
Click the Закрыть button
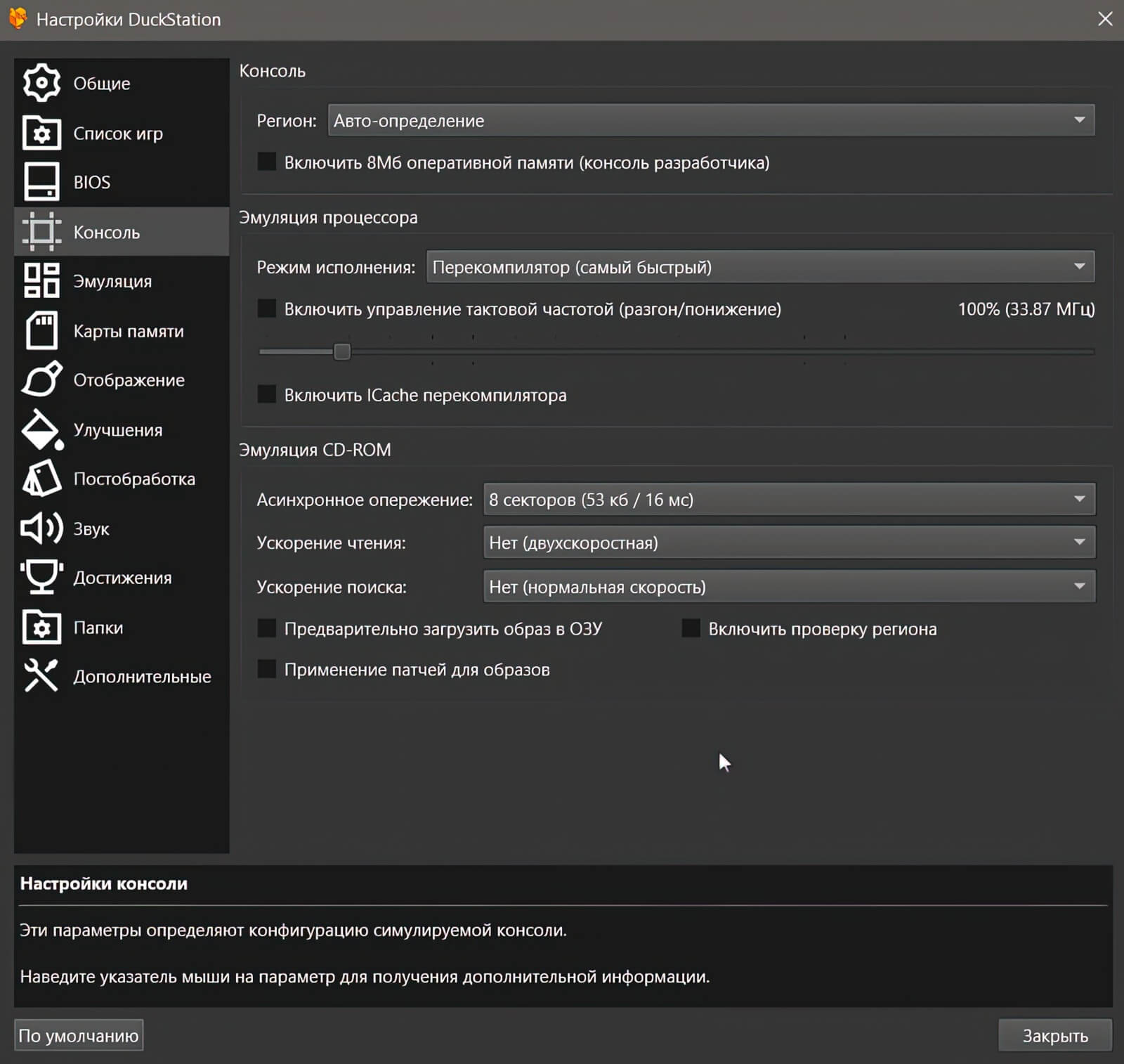1054,1035
